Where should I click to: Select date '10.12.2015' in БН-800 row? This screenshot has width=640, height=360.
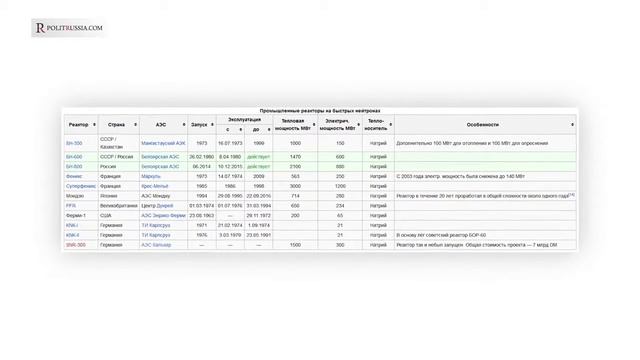(230, 167)
